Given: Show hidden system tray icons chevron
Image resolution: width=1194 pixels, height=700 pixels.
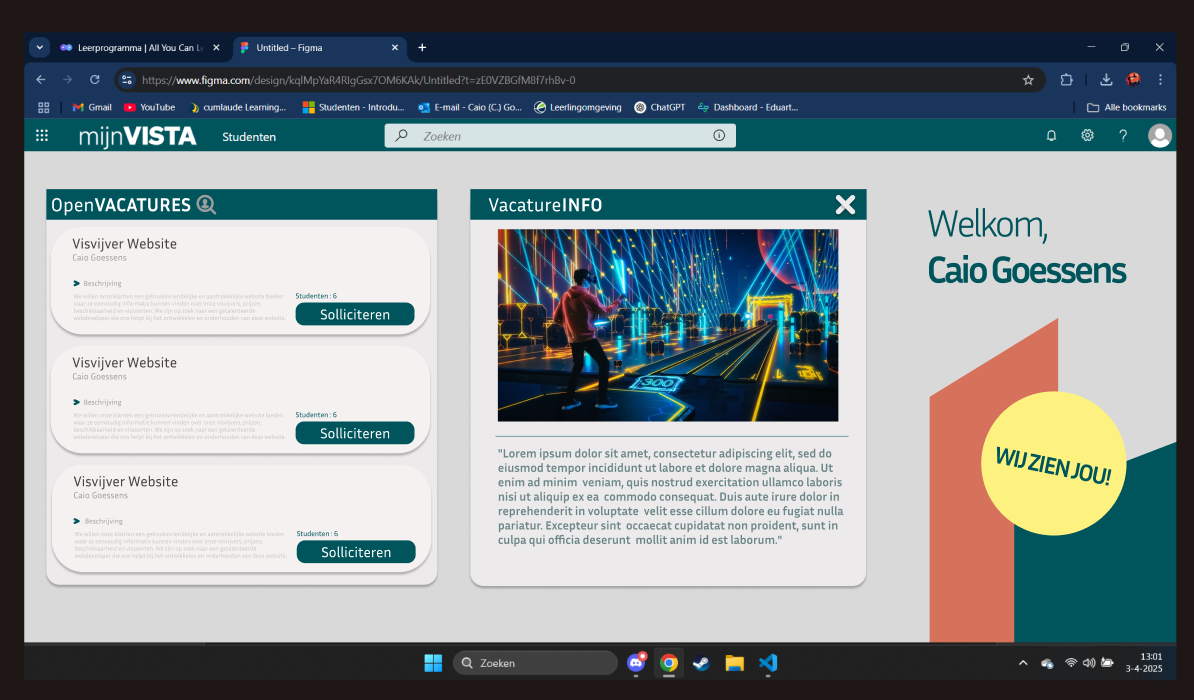Looking at the screenshot, I should 1022,663.
